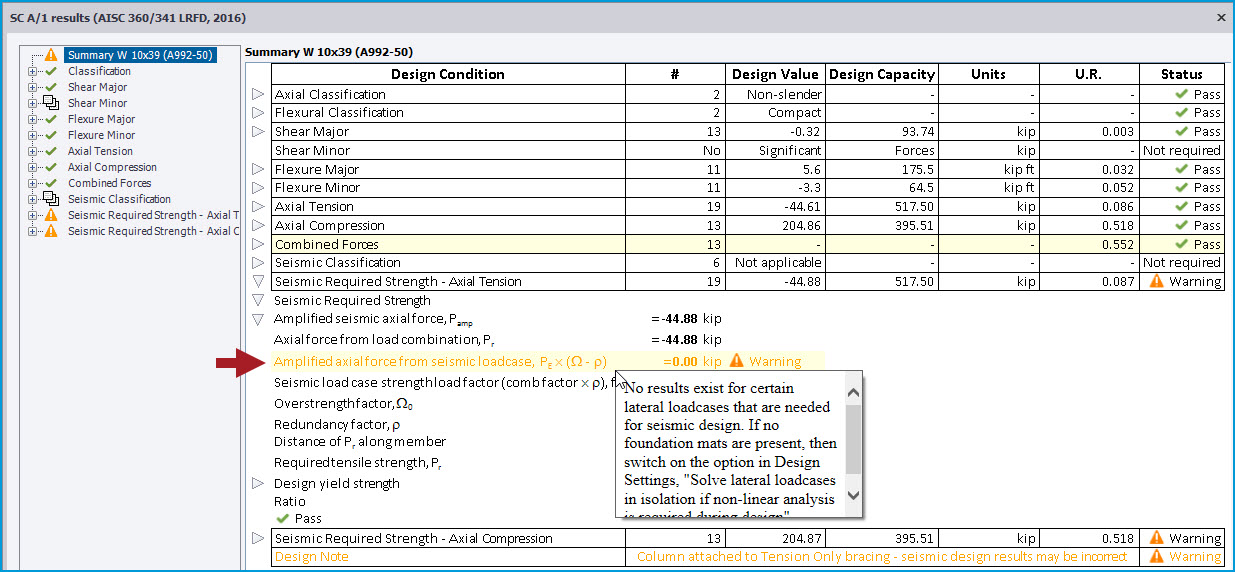
Task: Click the Seismic Classification tree node icon
Action: (x=51, y=199)
